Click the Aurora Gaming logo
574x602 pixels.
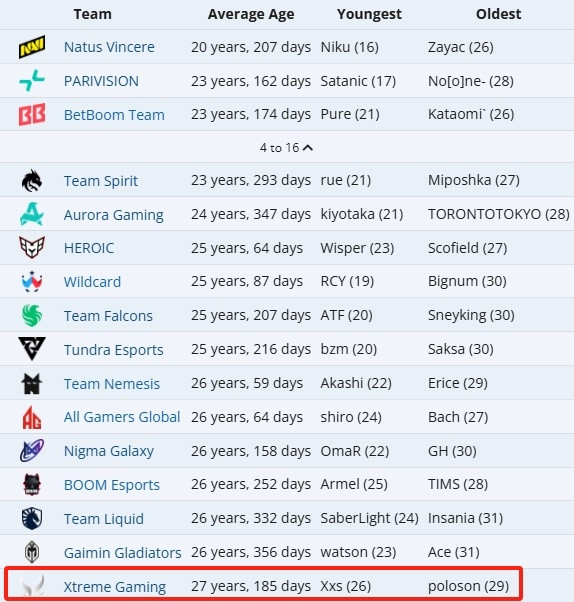coord(32,214)
